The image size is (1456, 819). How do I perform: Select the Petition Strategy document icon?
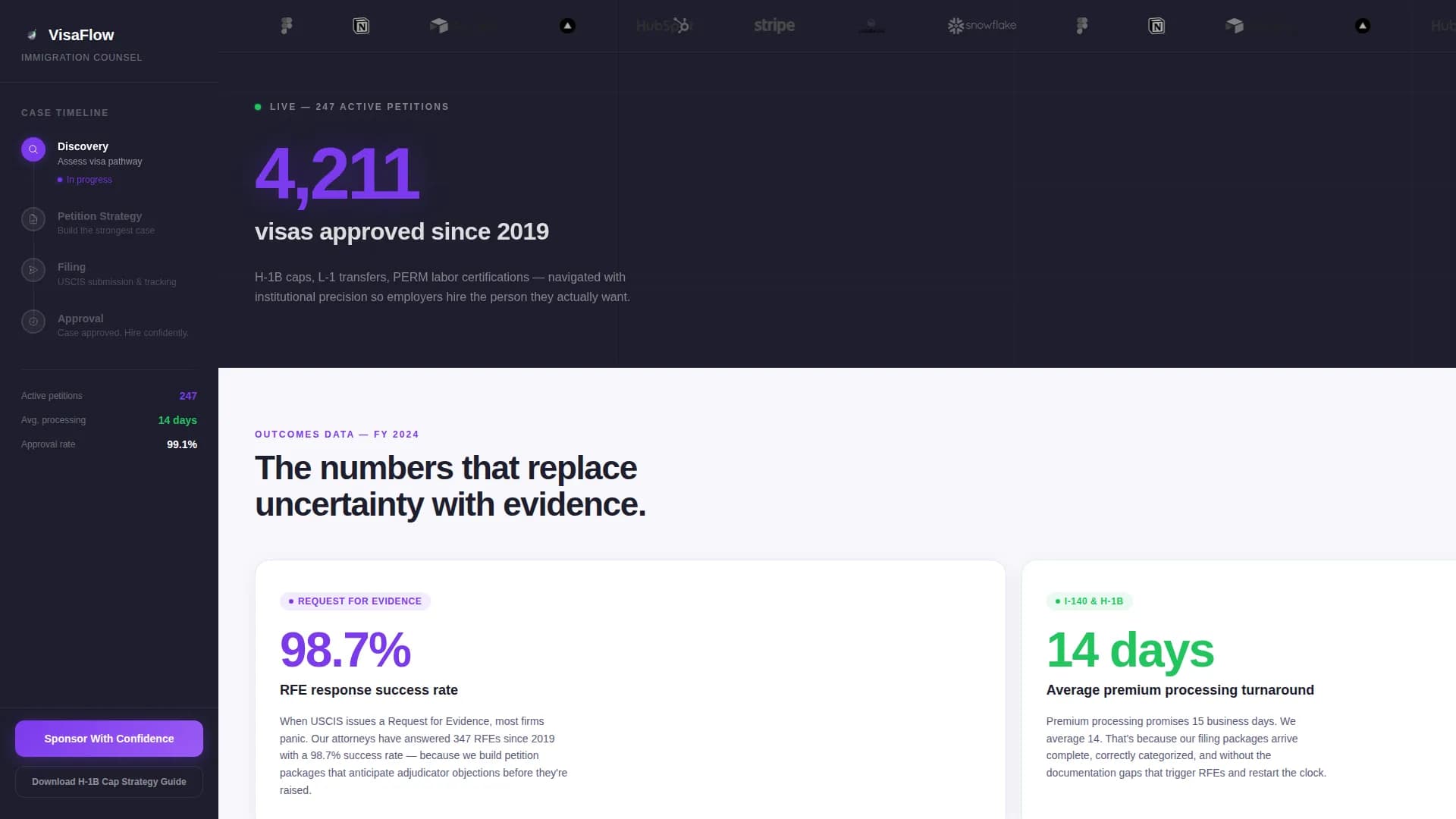point(33,219)
